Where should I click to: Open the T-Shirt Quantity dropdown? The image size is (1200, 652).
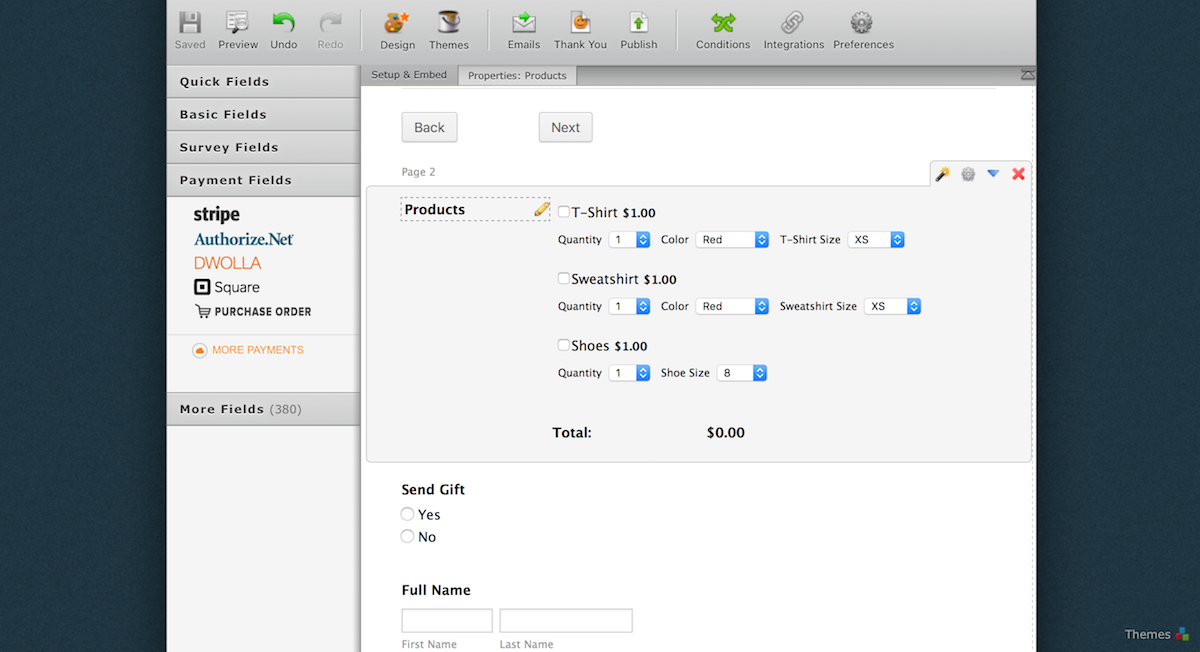point(629,240)
